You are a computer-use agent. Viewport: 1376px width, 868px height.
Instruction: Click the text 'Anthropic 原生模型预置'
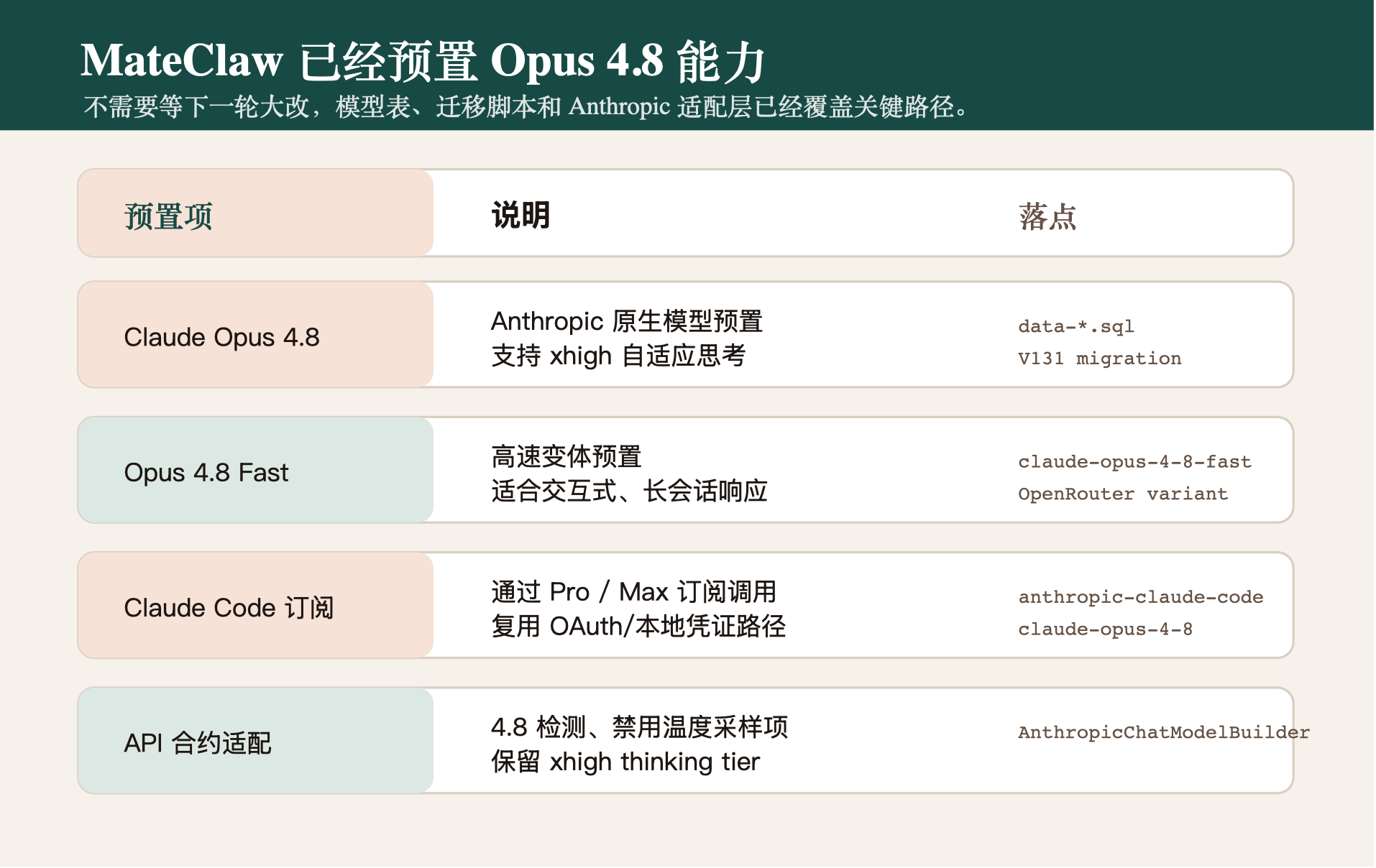(x=627, y=321)
